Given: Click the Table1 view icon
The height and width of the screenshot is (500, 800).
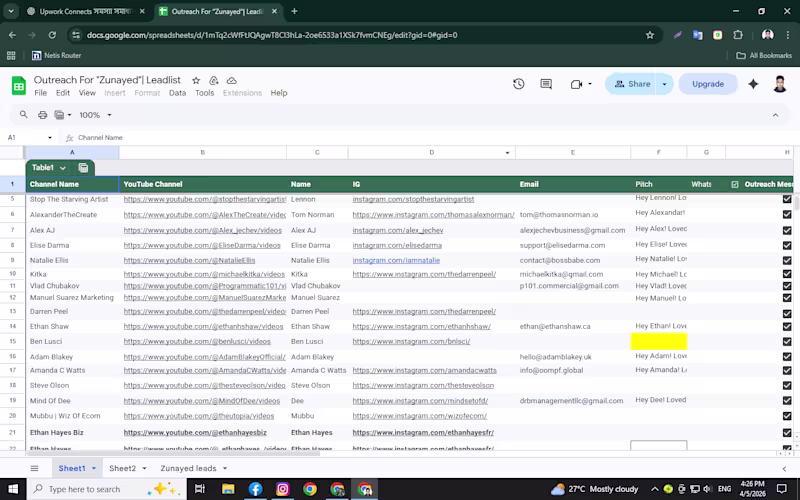Looking at the screenshot, I should click(83, 168).
